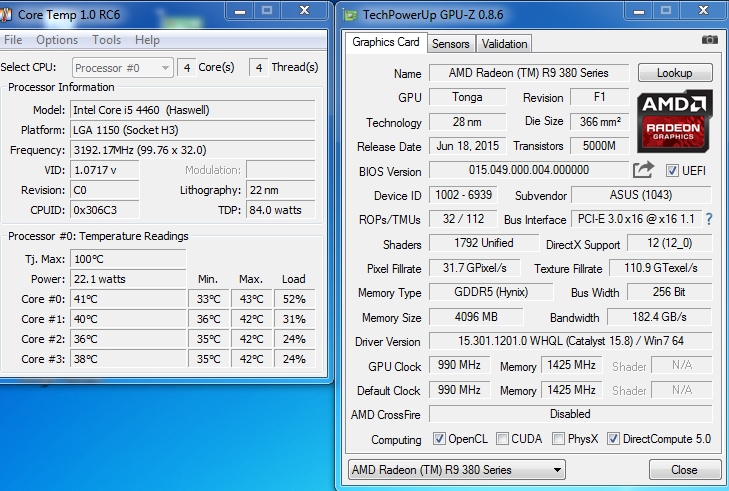Image resolution: width=729 pixels, height=491 pixels.
Task: Toggle the DirectCompute 5.0 checkbox
Action: 613,438
